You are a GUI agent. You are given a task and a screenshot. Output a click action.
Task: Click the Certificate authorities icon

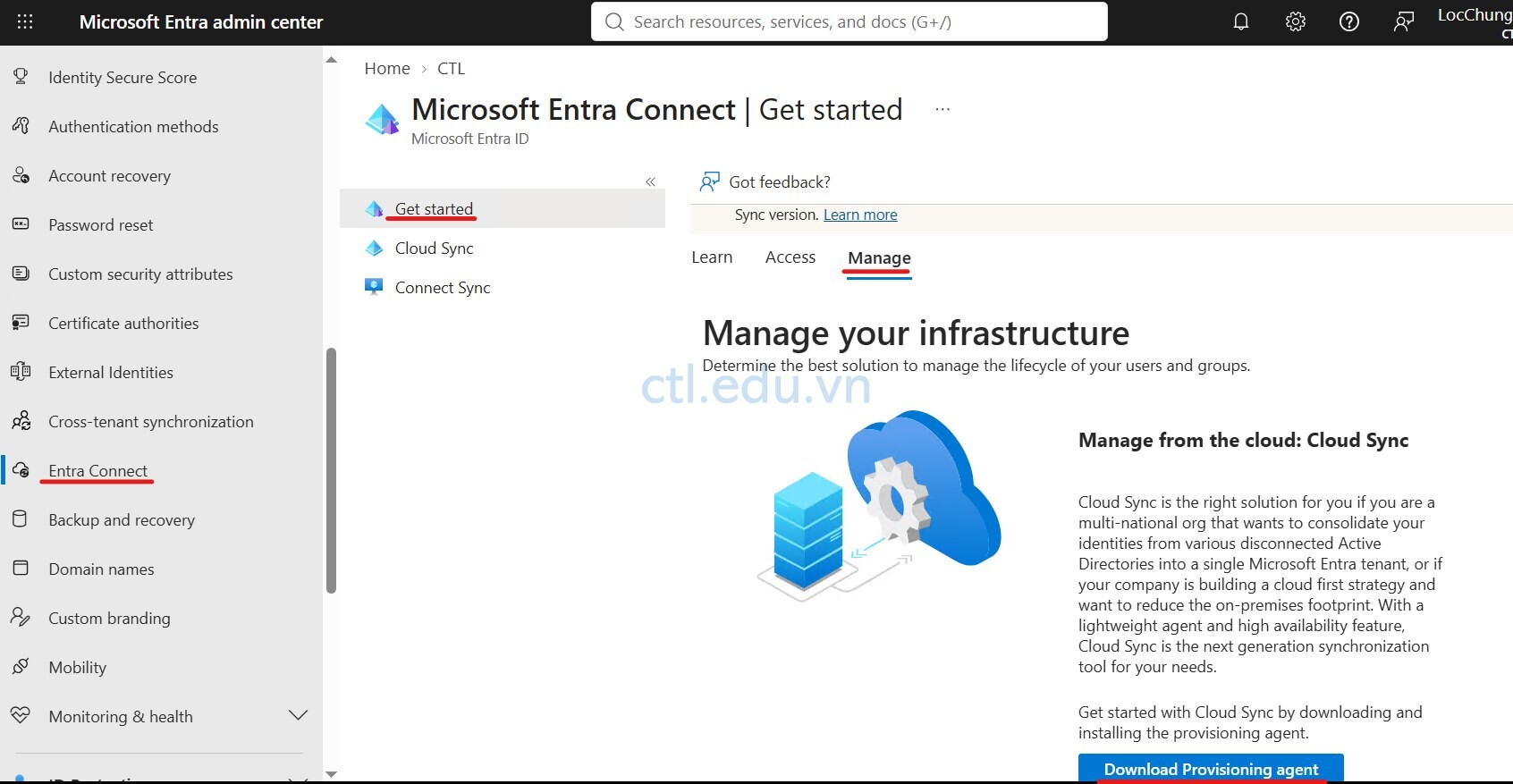(21, 323)
